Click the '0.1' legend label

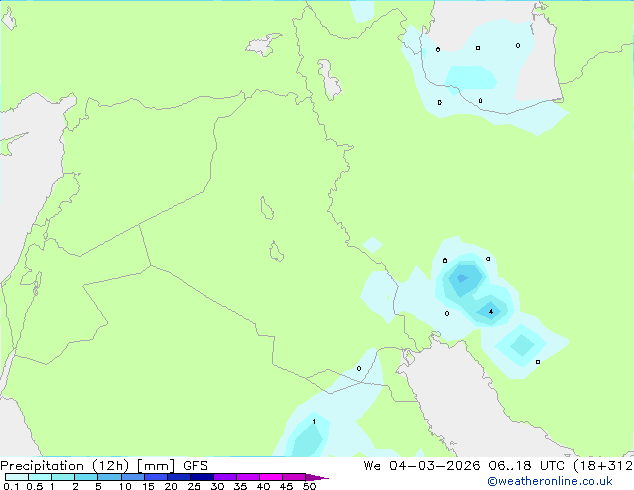[x=11, y=486]
